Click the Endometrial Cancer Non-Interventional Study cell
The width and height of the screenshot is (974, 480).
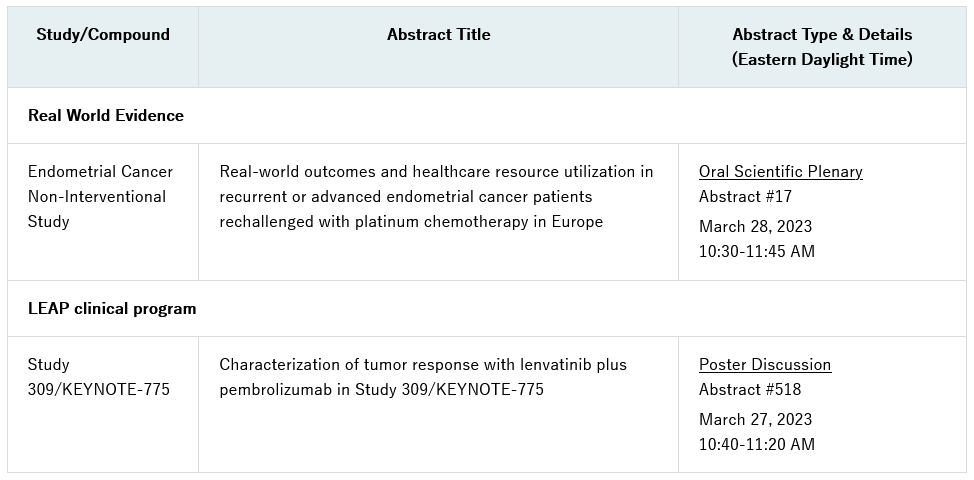(x=100, y=196)
